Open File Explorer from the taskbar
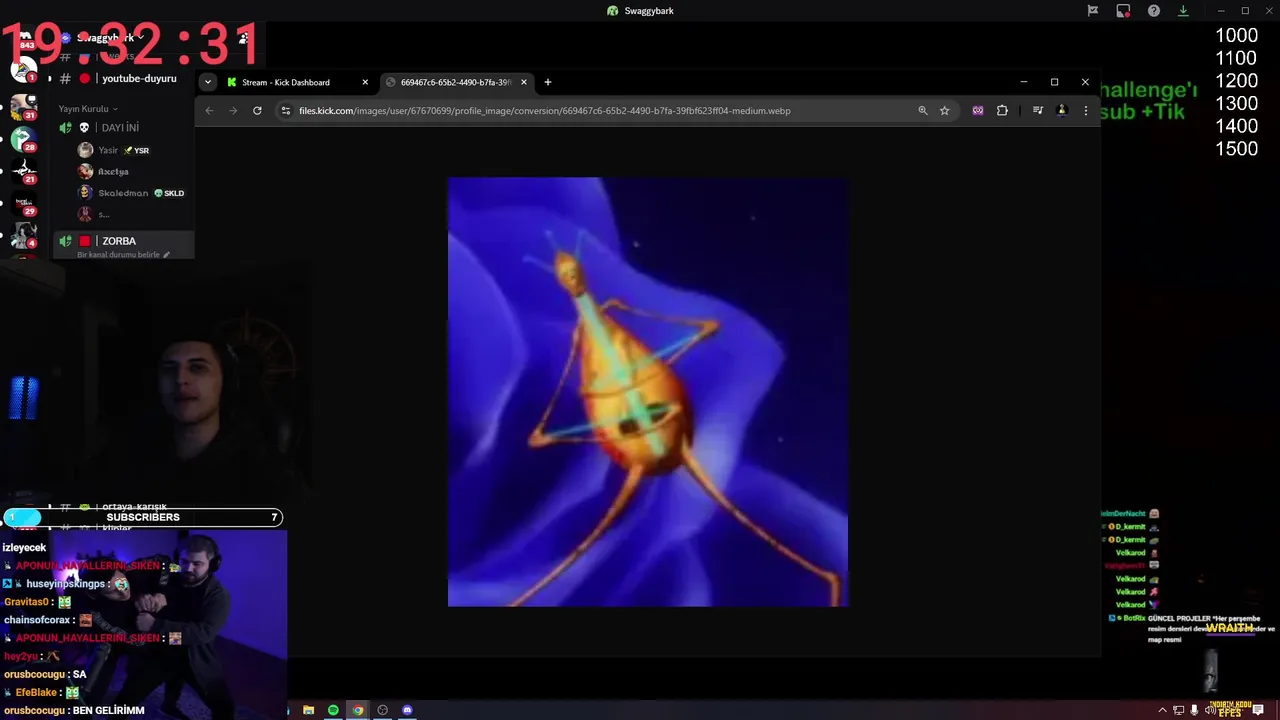The height and width of the screenshot is (720, 1280). [x=308, y=710]
